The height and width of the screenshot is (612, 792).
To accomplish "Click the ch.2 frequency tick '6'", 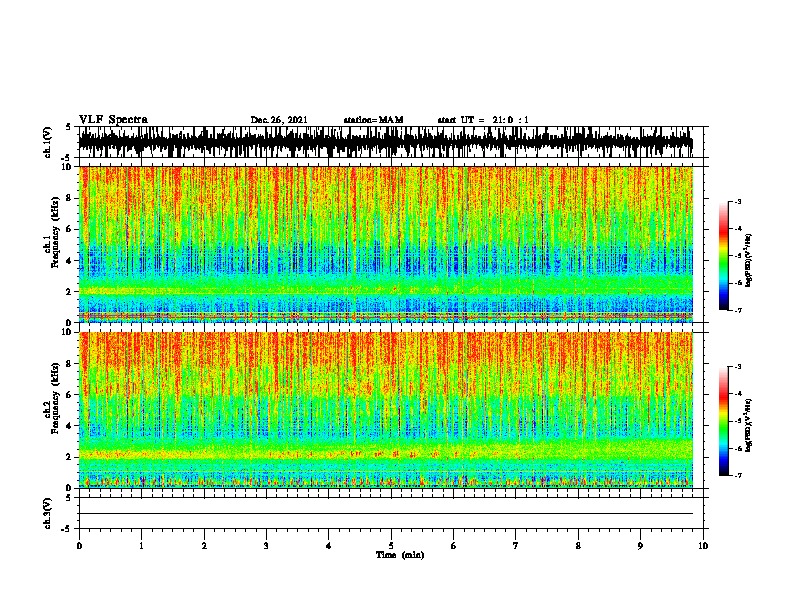I will coord(70,394).
